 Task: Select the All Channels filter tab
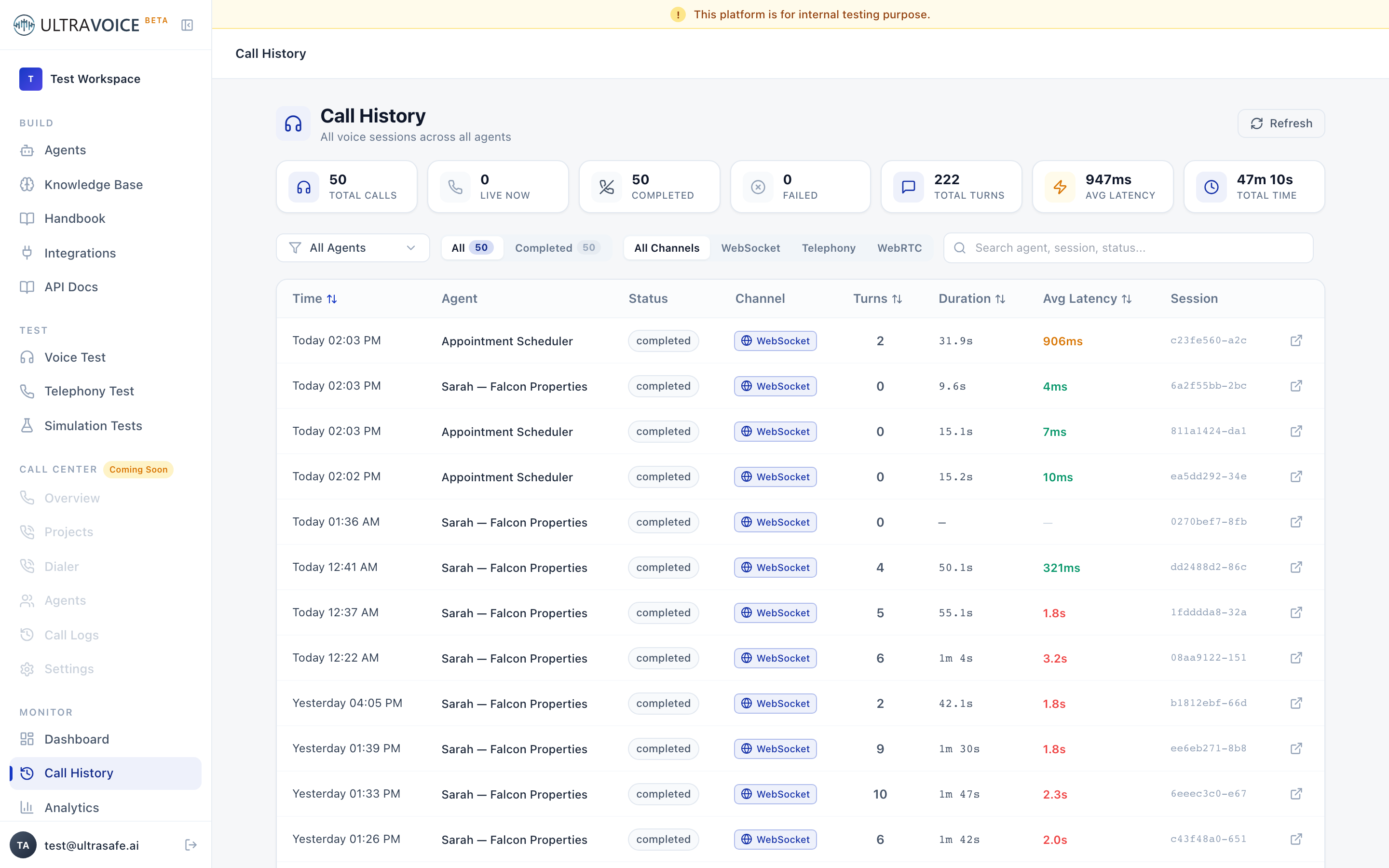(x=667, y=248)
